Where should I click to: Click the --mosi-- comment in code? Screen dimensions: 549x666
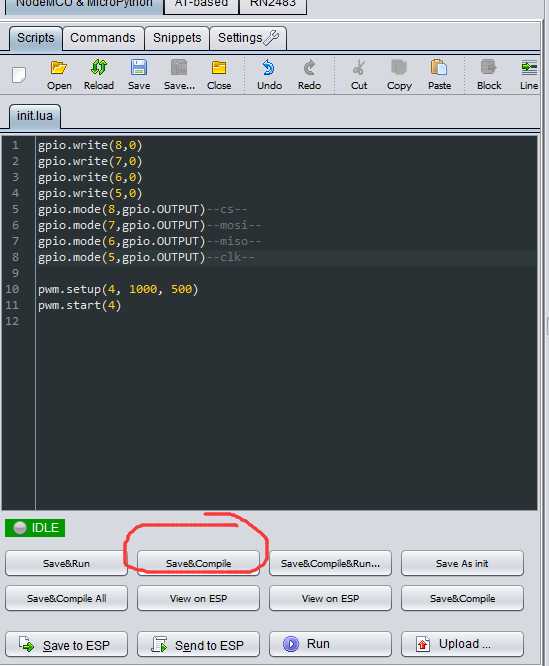[234, 225]
